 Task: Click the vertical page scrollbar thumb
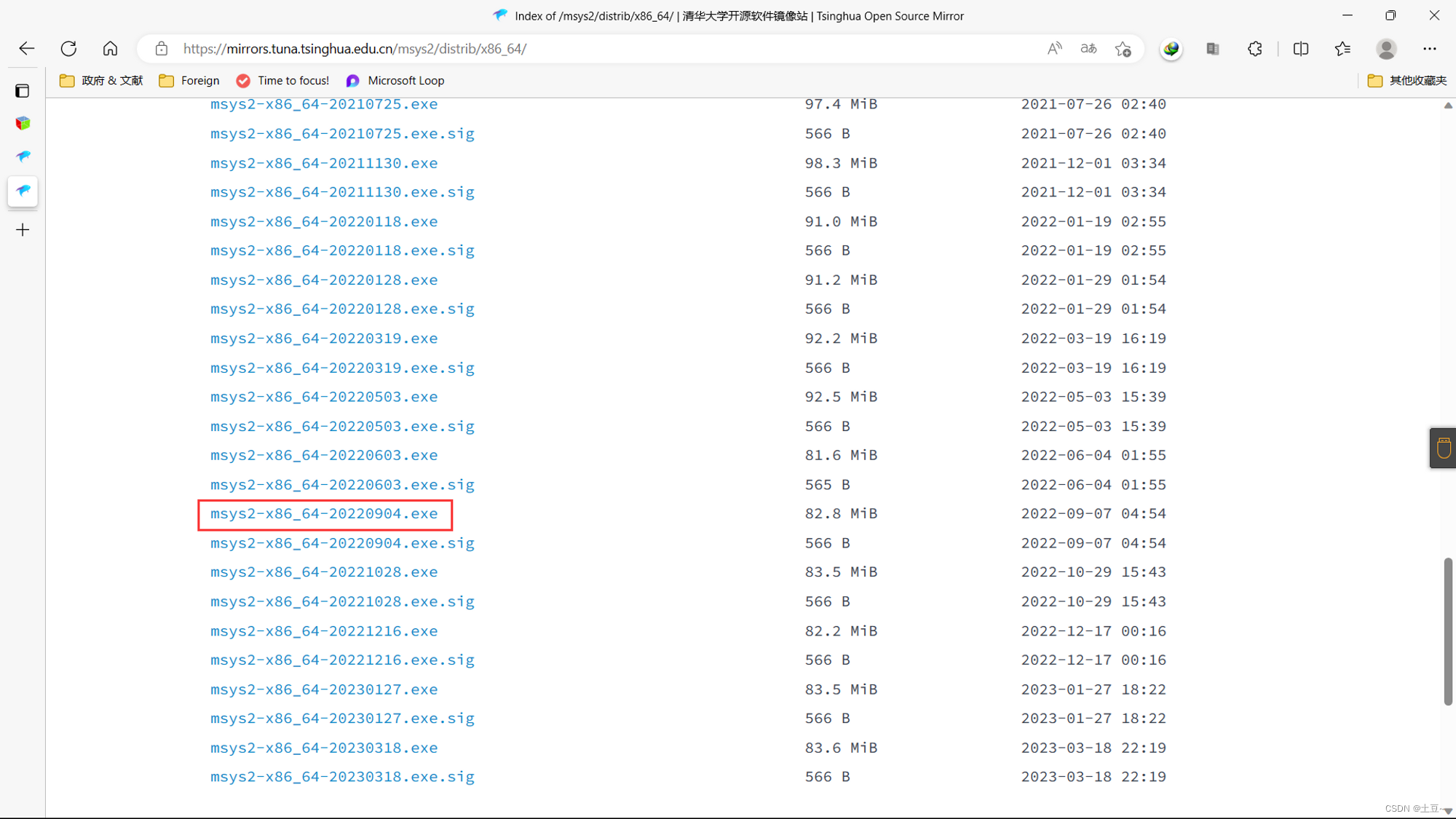[x=1448, y=630]
